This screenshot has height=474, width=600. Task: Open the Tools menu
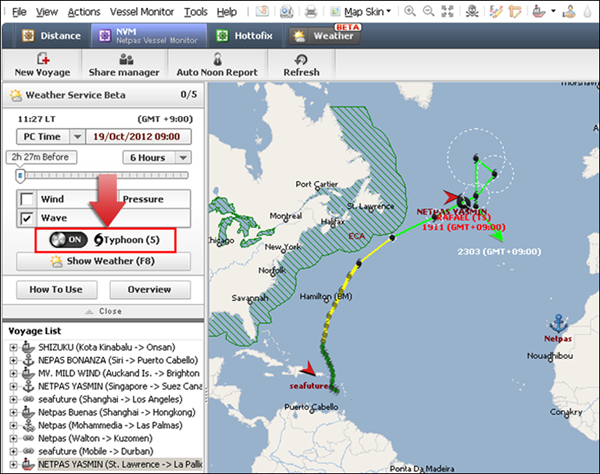click(196, 12)
